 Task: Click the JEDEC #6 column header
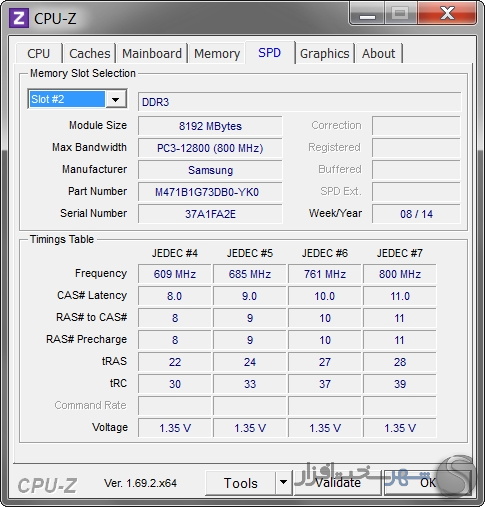coord(325,253)
